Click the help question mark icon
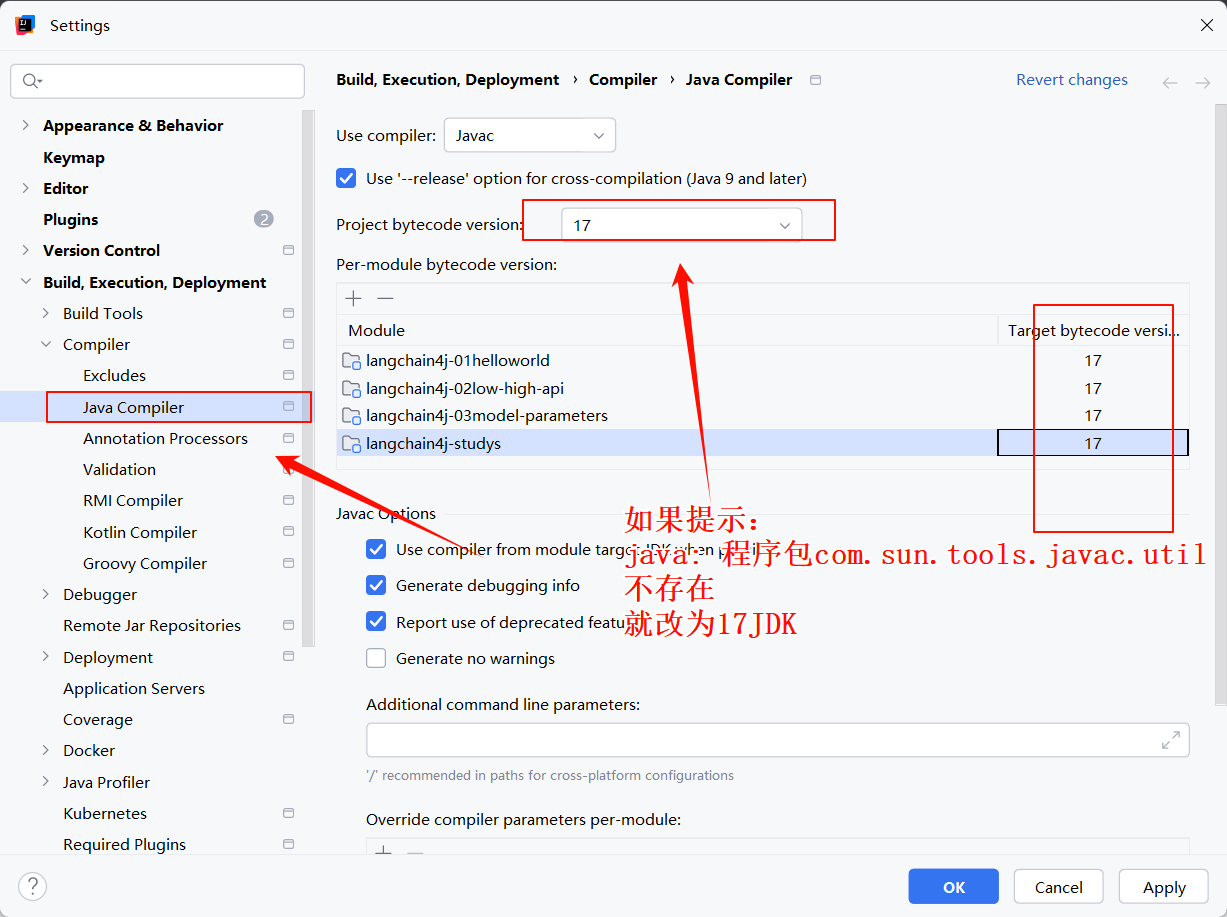This screenshot has height=917, width=1227. click(32, 886)
